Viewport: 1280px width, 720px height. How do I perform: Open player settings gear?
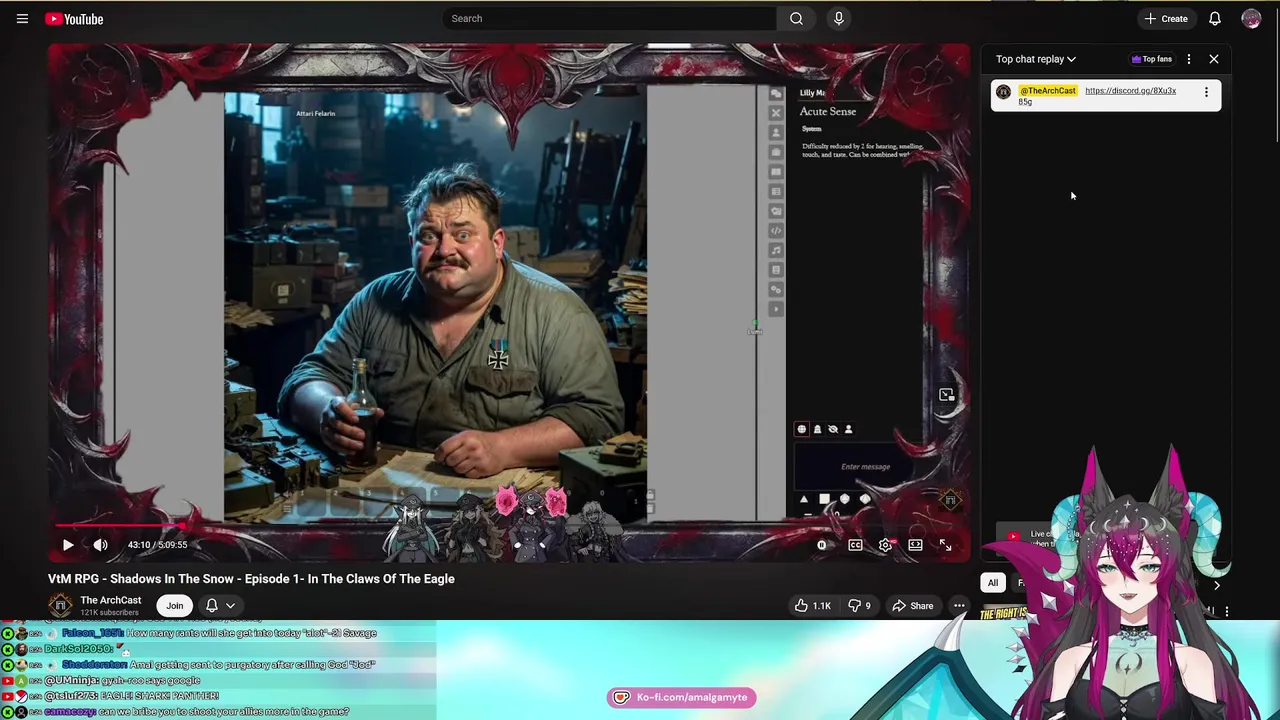pyautogui.click(x=885, y=545)
